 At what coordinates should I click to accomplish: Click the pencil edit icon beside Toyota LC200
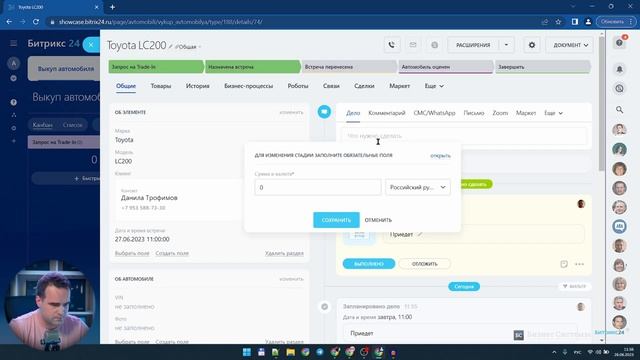171,47
